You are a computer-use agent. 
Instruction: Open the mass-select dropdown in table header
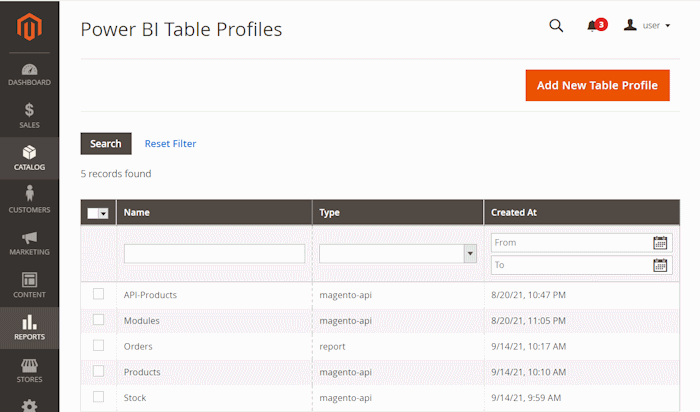[98, 213]
